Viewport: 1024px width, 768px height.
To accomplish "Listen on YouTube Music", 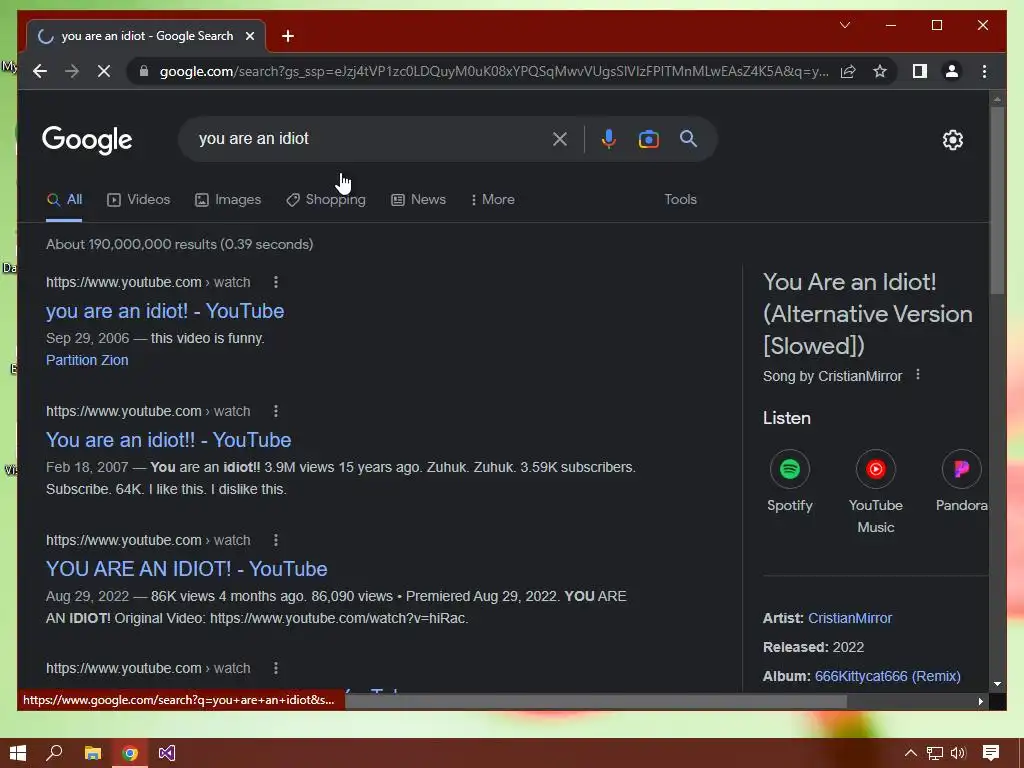I will pos(876,492).
